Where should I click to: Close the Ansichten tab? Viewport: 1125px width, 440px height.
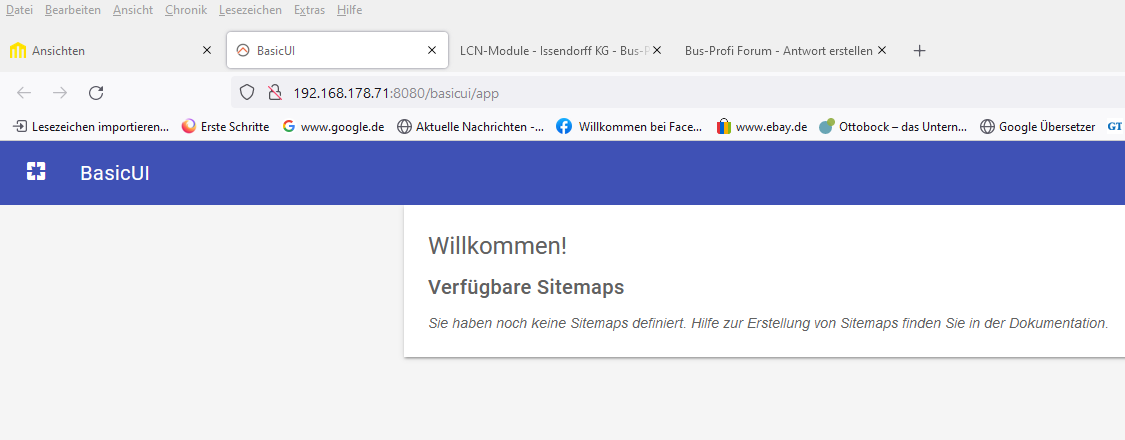pyautogui.click(x=207, y=50)
